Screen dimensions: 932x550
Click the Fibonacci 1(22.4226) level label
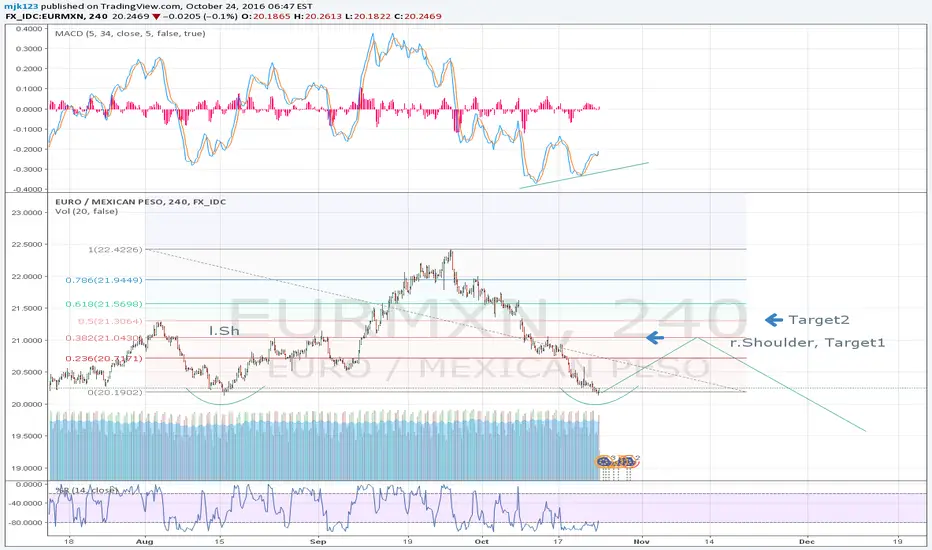[115, 250]
